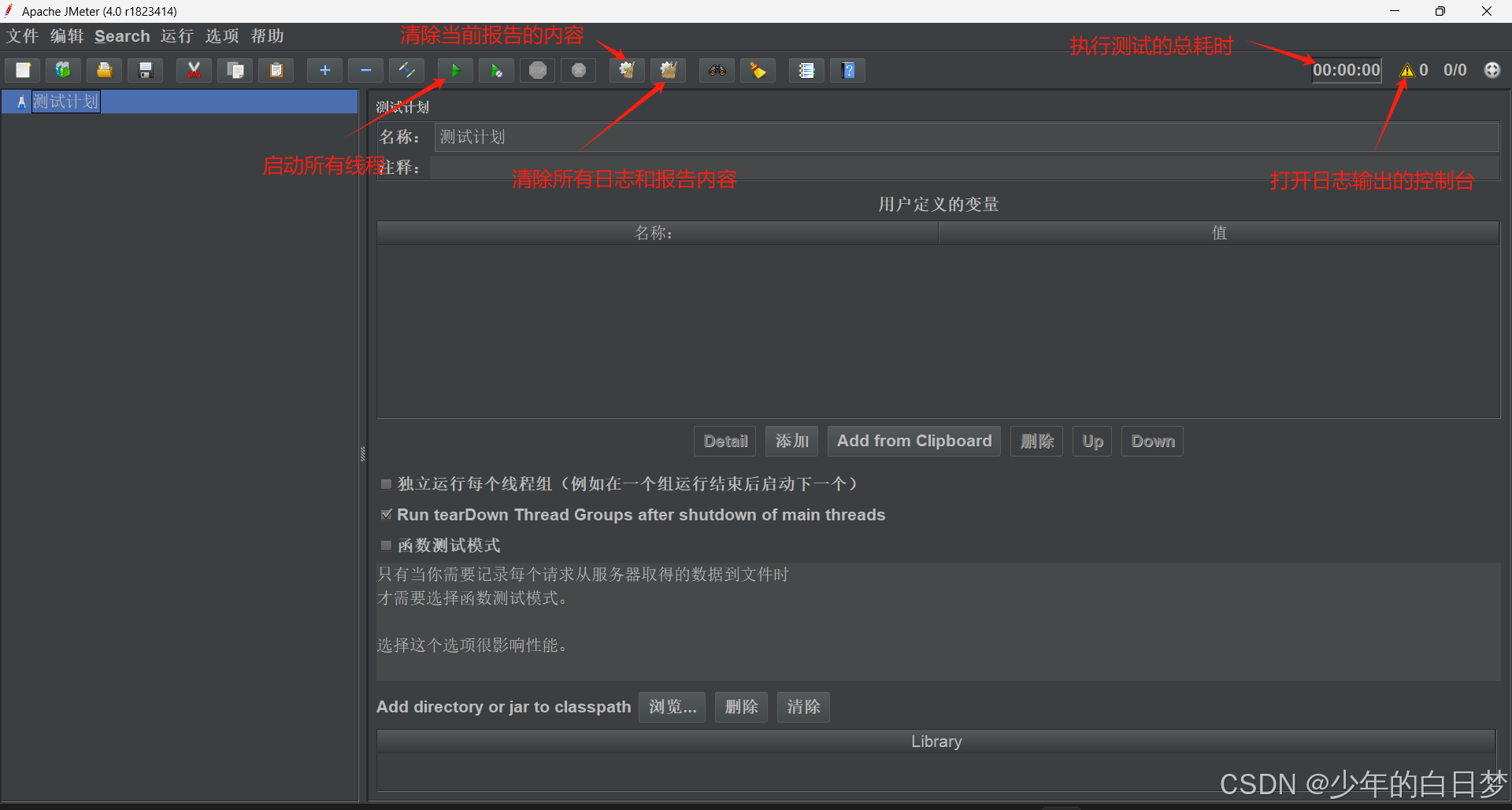Click Add from Clipboard button
The height and width of the screenshot is (810, 1512).
coord(914,442)
